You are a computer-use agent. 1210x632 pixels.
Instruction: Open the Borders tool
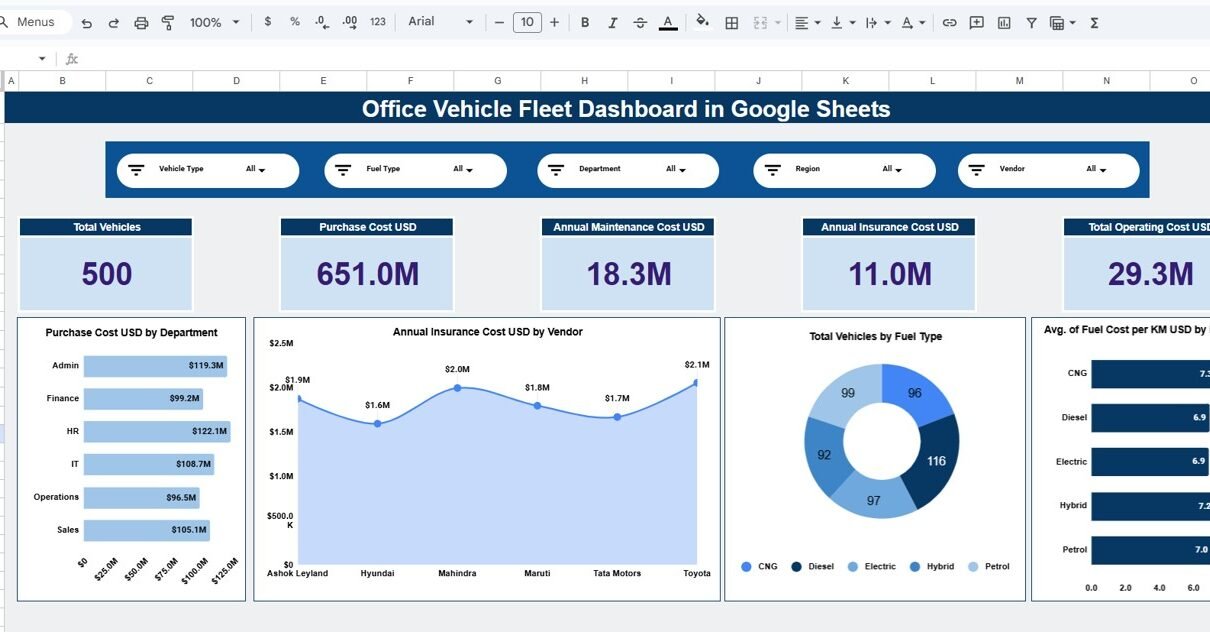click(x=732, y=22)
